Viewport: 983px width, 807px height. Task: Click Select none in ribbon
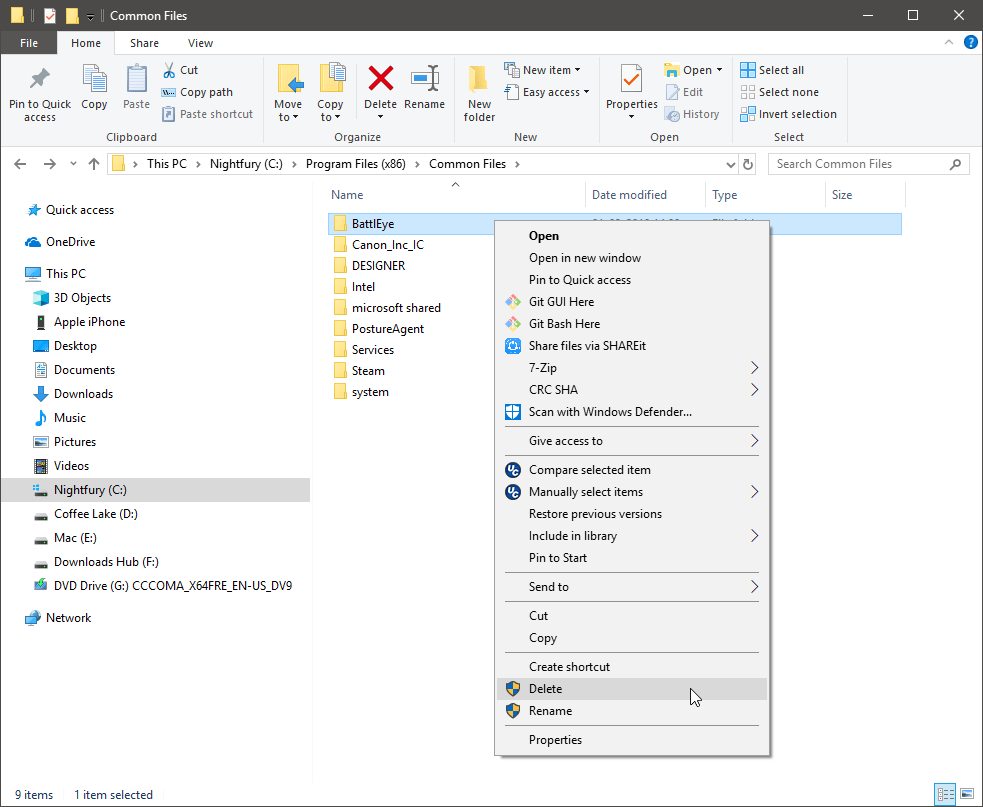point(779,92)
